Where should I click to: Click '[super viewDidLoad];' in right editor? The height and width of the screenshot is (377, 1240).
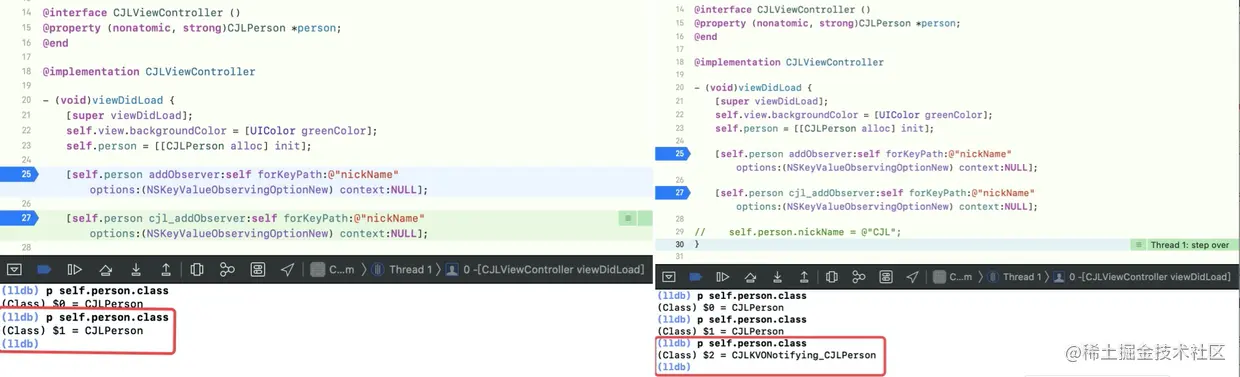tap(772, 101)
